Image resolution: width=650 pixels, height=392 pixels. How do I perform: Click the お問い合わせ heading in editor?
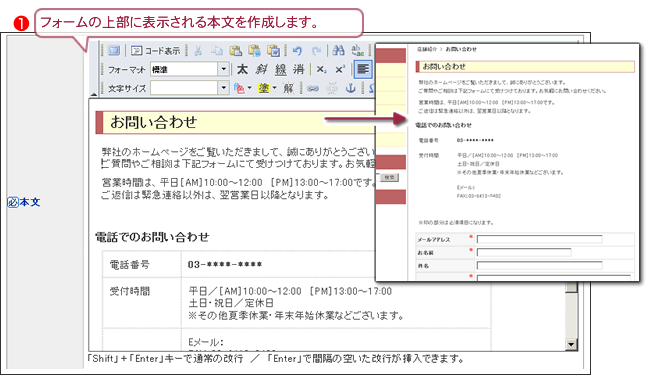point(153,122)
